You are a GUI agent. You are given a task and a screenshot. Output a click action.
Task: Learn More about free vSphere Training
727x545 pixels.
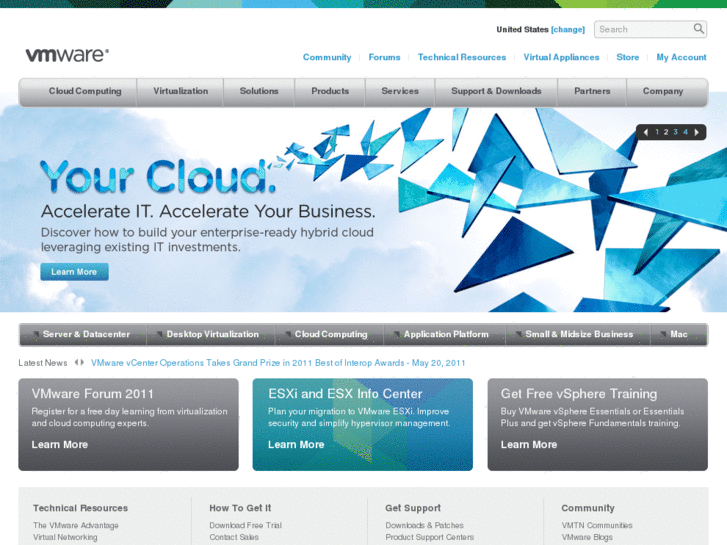click(x=529, y=444)
